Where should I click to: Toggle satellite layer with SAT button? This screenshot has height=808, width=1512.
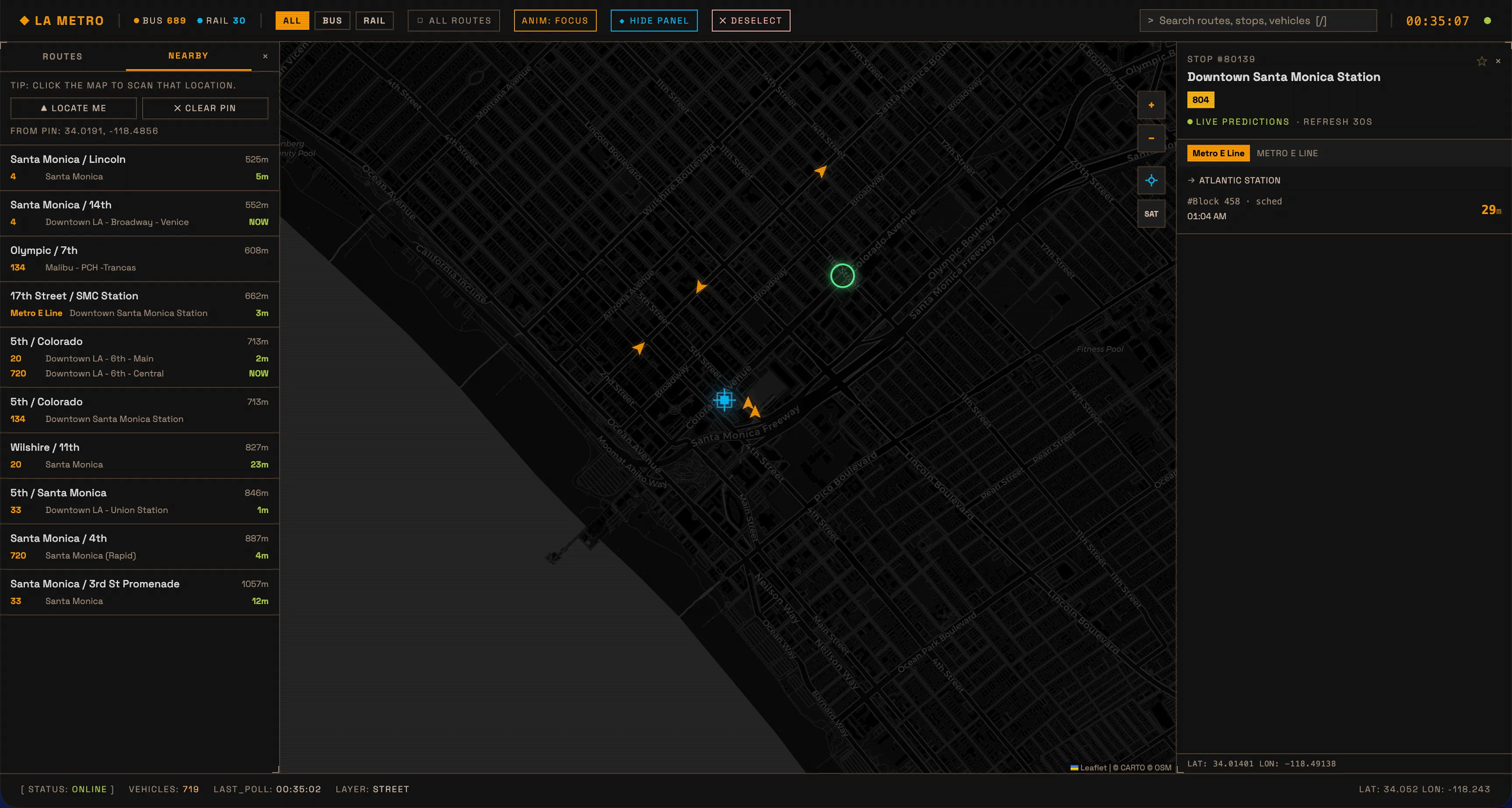1151,214
